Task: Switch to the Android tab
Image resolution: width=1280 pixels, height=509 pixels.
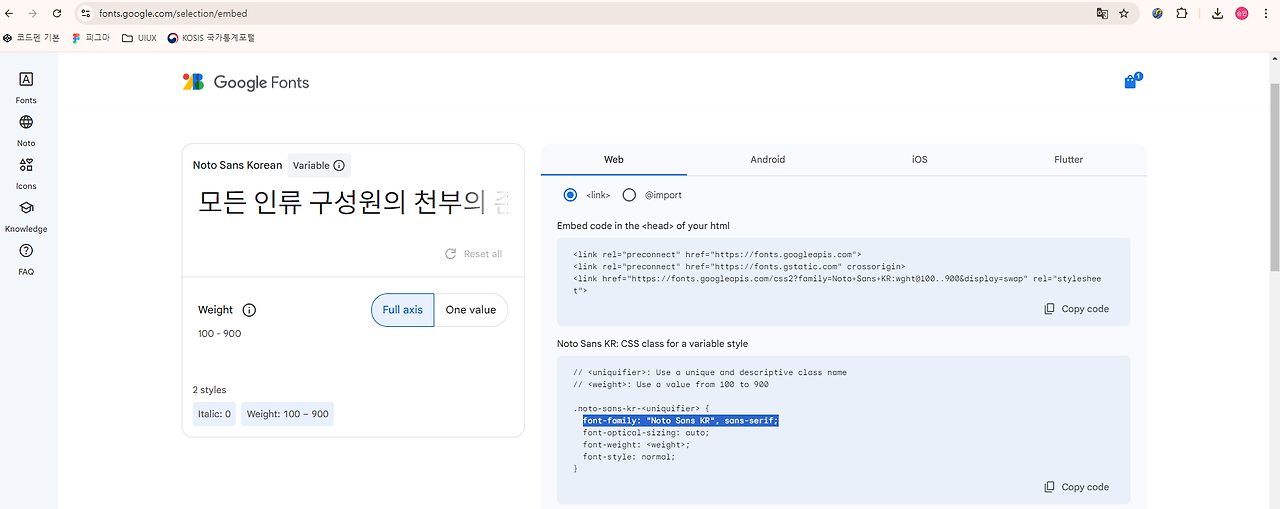Action: (x=768, y=159)
